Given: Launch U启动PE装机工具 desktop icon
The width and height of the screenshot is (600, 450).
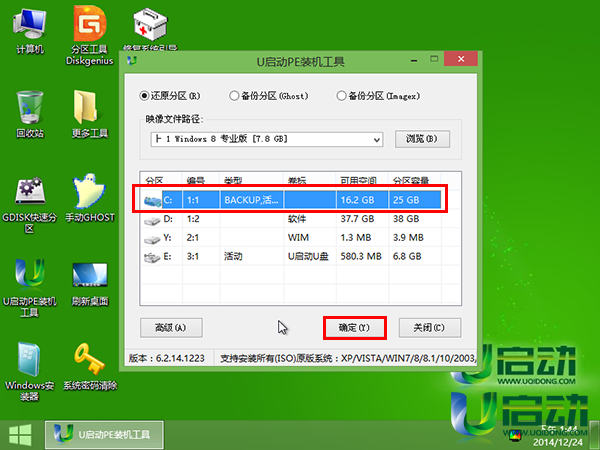Looking at the screenshot, I should click(x=29, y=288).
